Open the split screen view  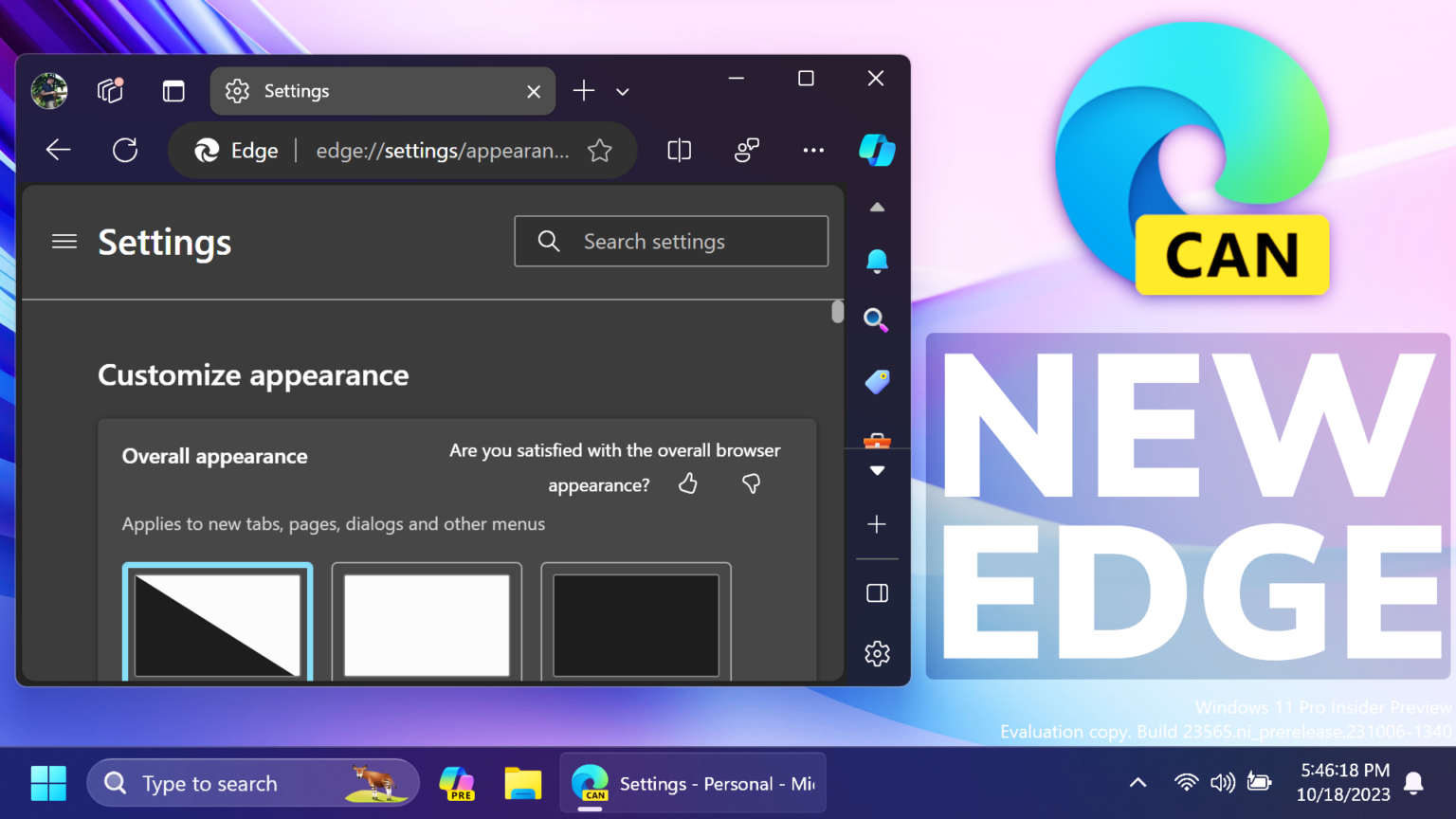[679, 150]
